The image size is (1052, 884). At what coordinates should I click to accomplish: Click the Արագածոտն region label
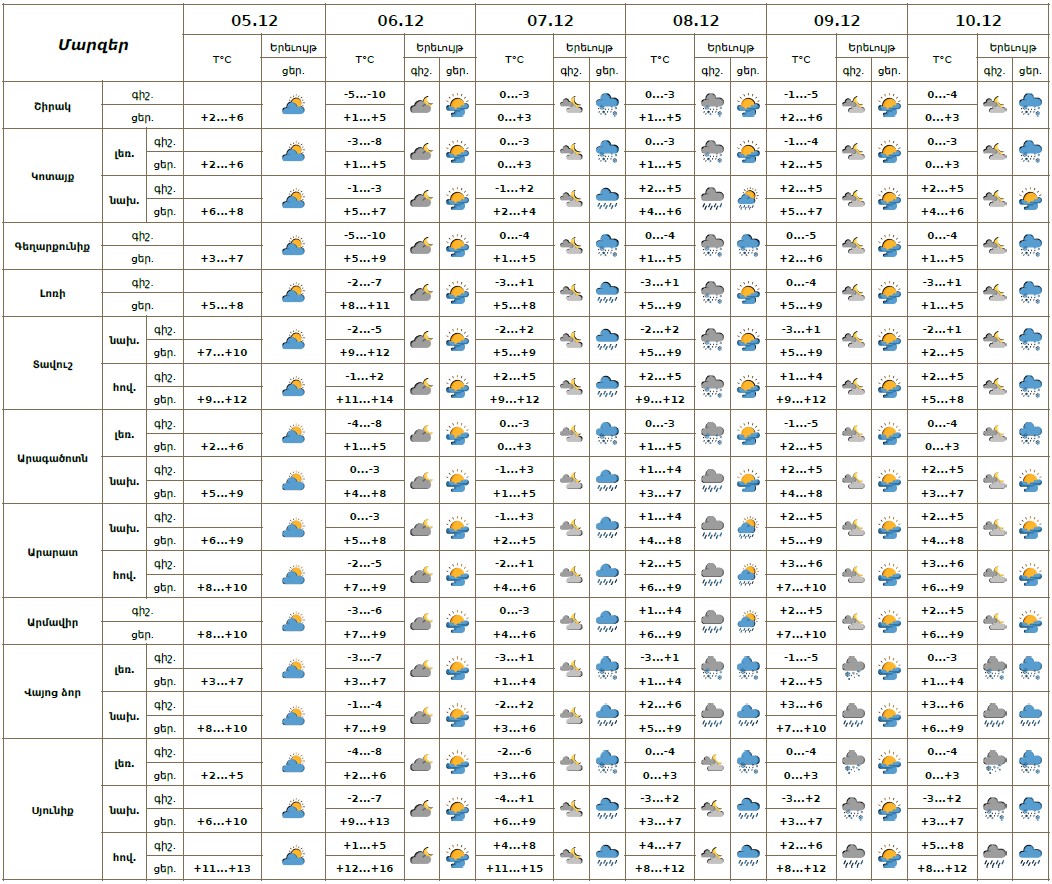51,458
